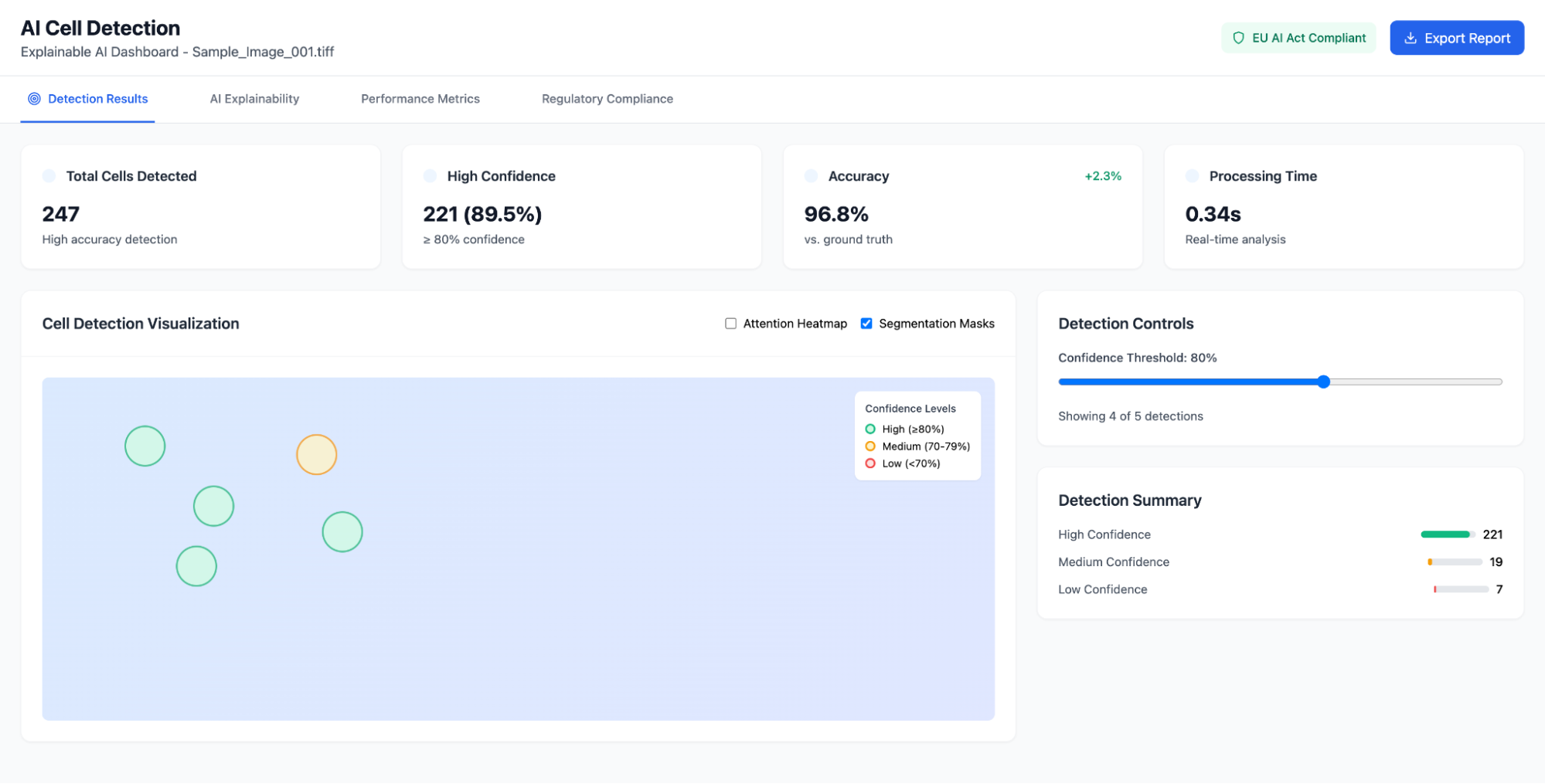Click the Medium Confidence bar in summary
The width and height of the screenshot is (1545, 784).
(x=1455, y=562)
